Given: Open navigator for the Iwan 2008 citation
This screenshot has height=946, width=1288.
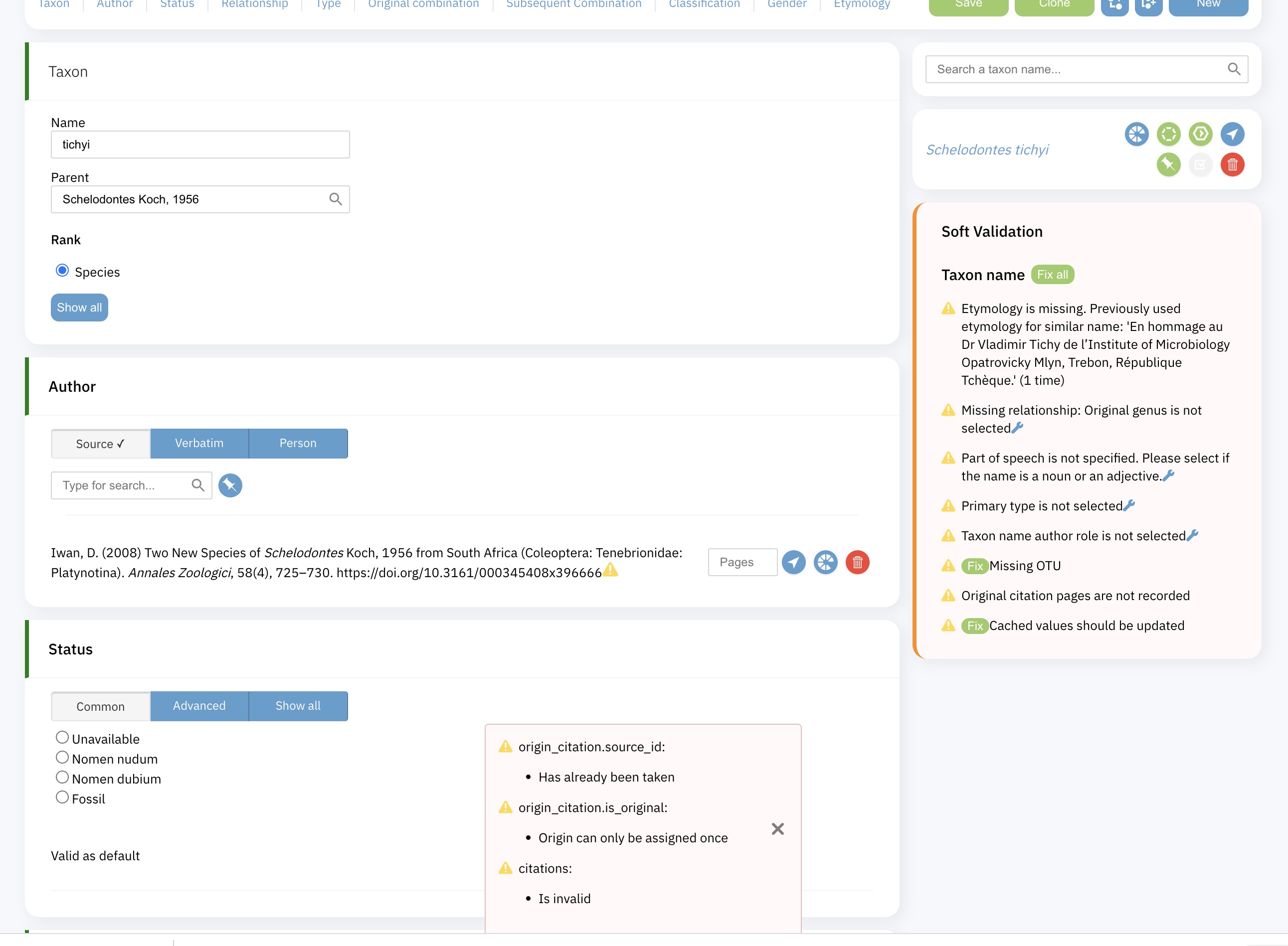Looking at the screenshot, I should (x=794, y=562).
